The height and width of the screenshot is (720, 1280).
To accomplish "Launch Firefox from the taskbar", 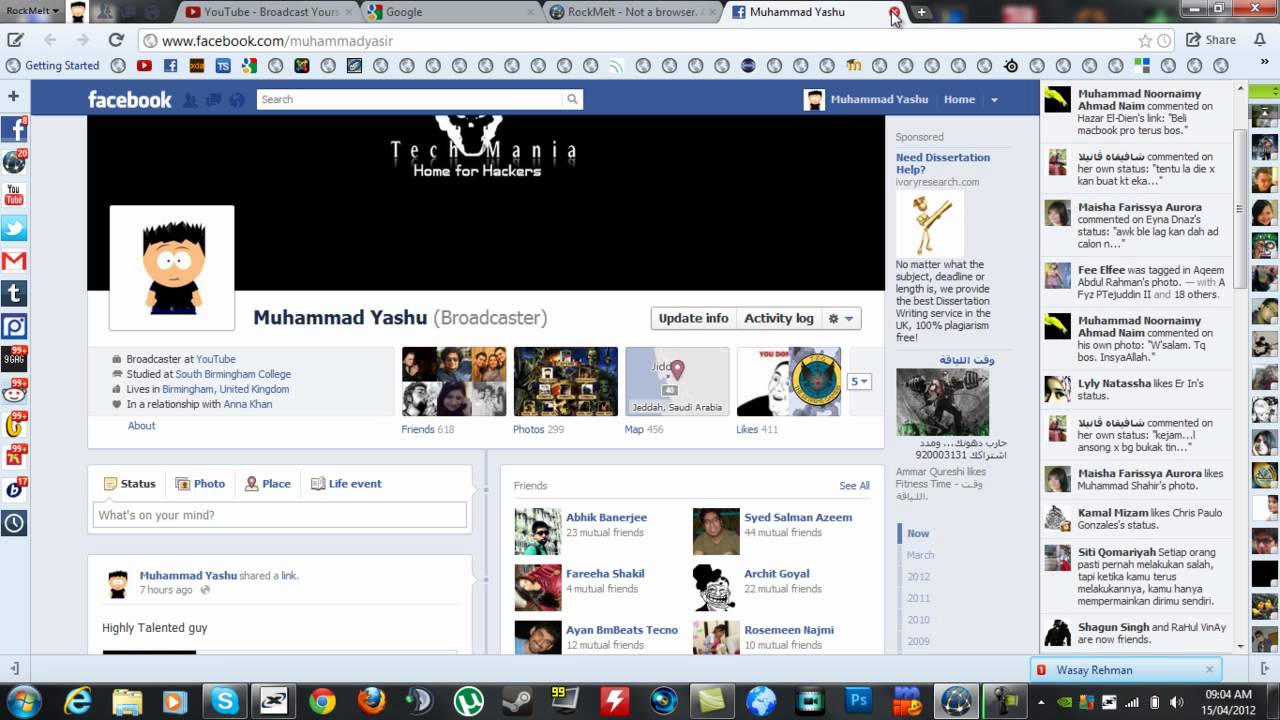I will pyautogui.click(x=371, y=701).
